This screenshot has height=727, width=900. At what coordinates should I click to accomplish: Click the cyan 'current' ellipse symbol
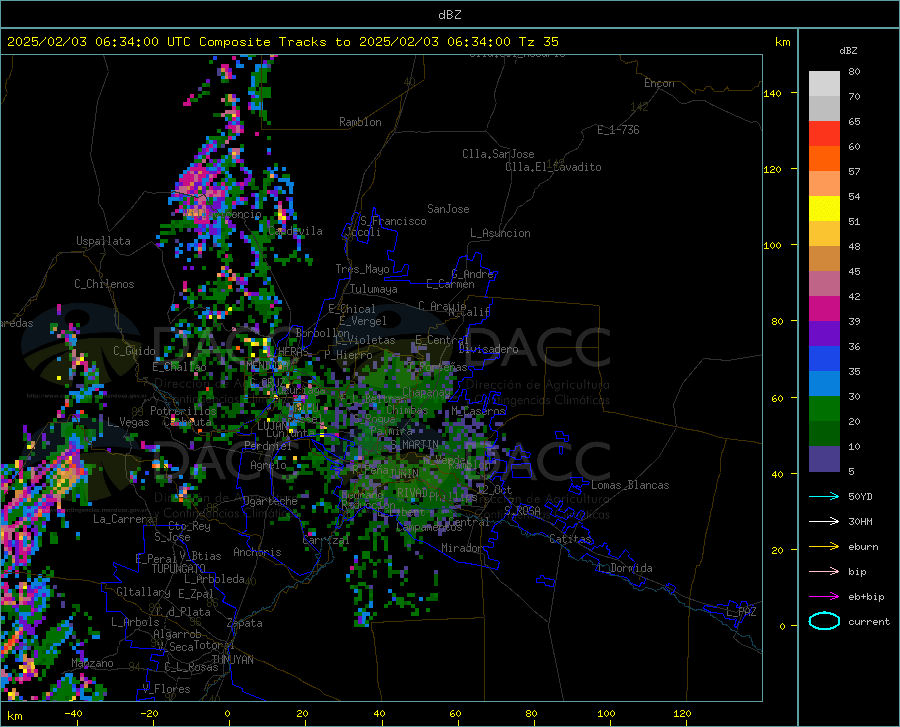[x=824, y=621]
